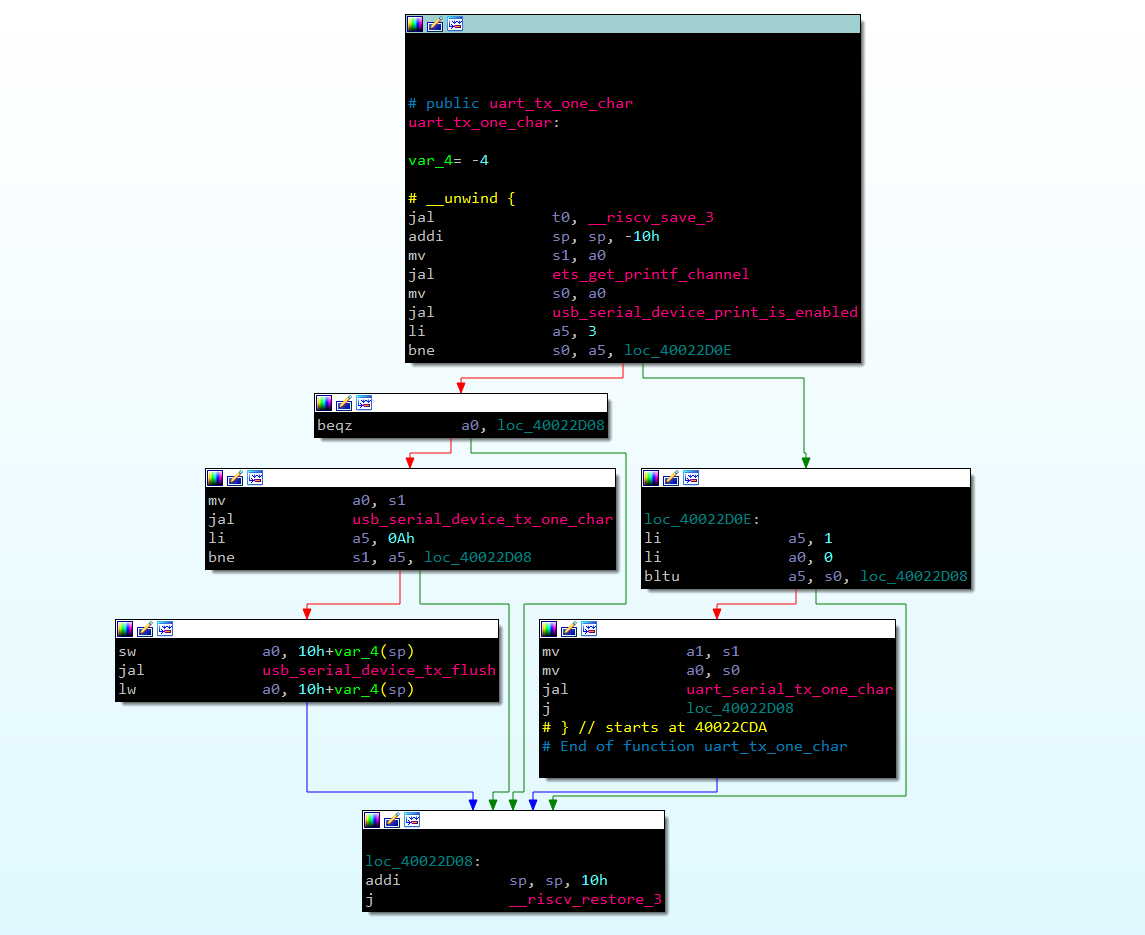The height and width of the screenshot is (935, 1145).
Task: Click the graph icon on the loc_40022D08 node header
Action: [411, 820]
